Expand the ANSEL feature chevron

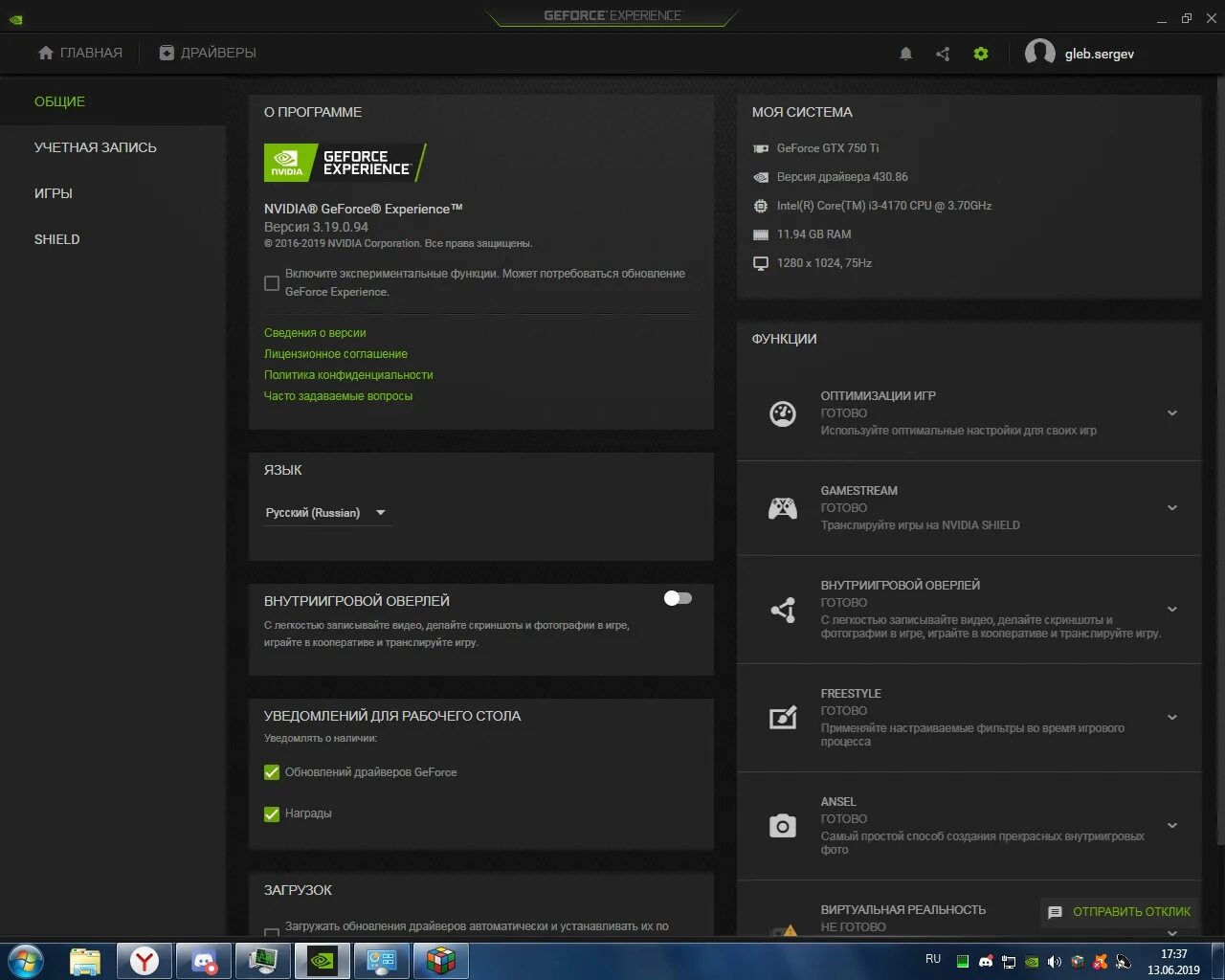pyautogui.click(x=1172, y=826)
